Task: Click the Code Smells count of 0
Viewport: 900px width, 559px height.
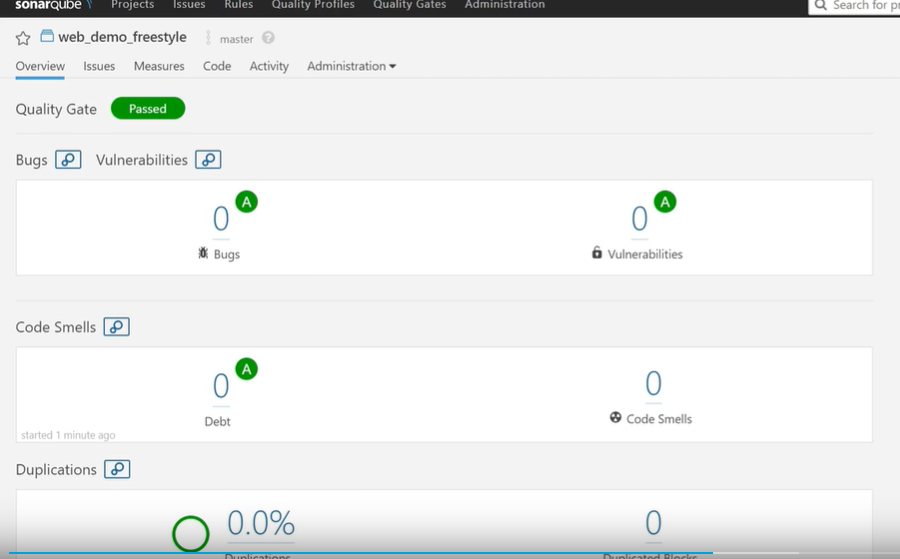Action: coord(653,383)
